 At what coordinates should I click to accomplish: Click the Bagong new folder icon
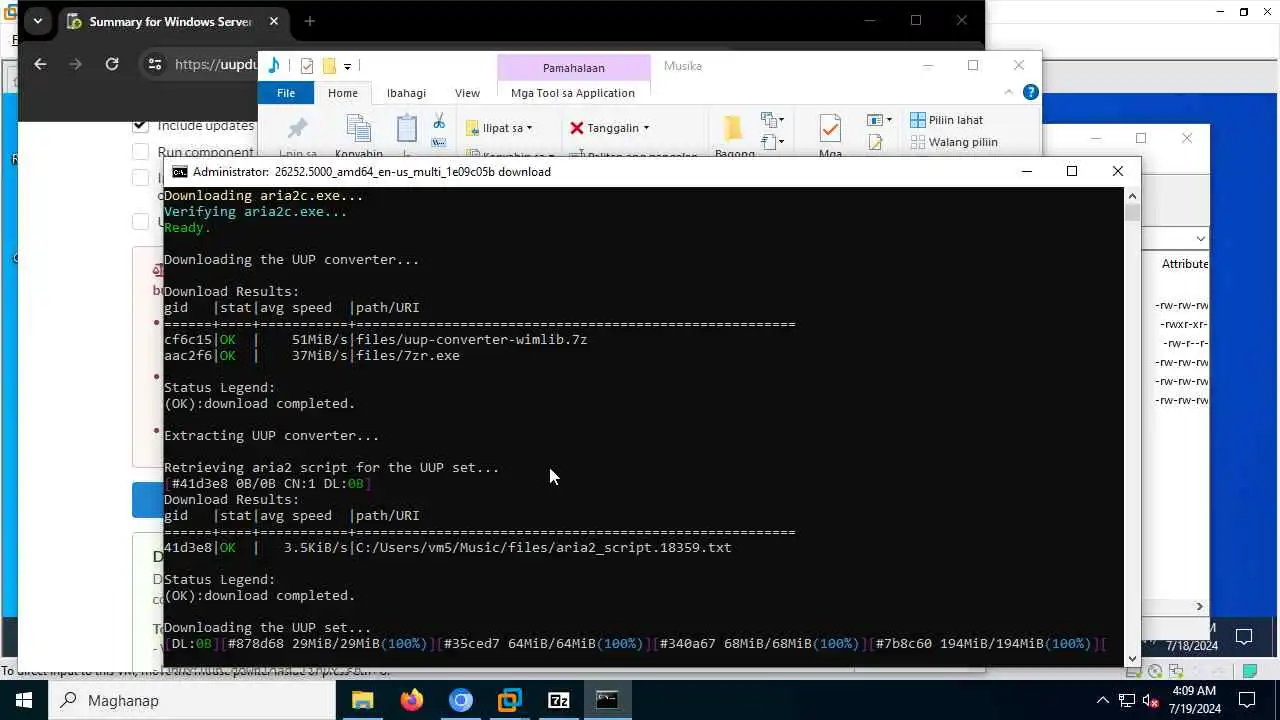[x=734, y=128]
